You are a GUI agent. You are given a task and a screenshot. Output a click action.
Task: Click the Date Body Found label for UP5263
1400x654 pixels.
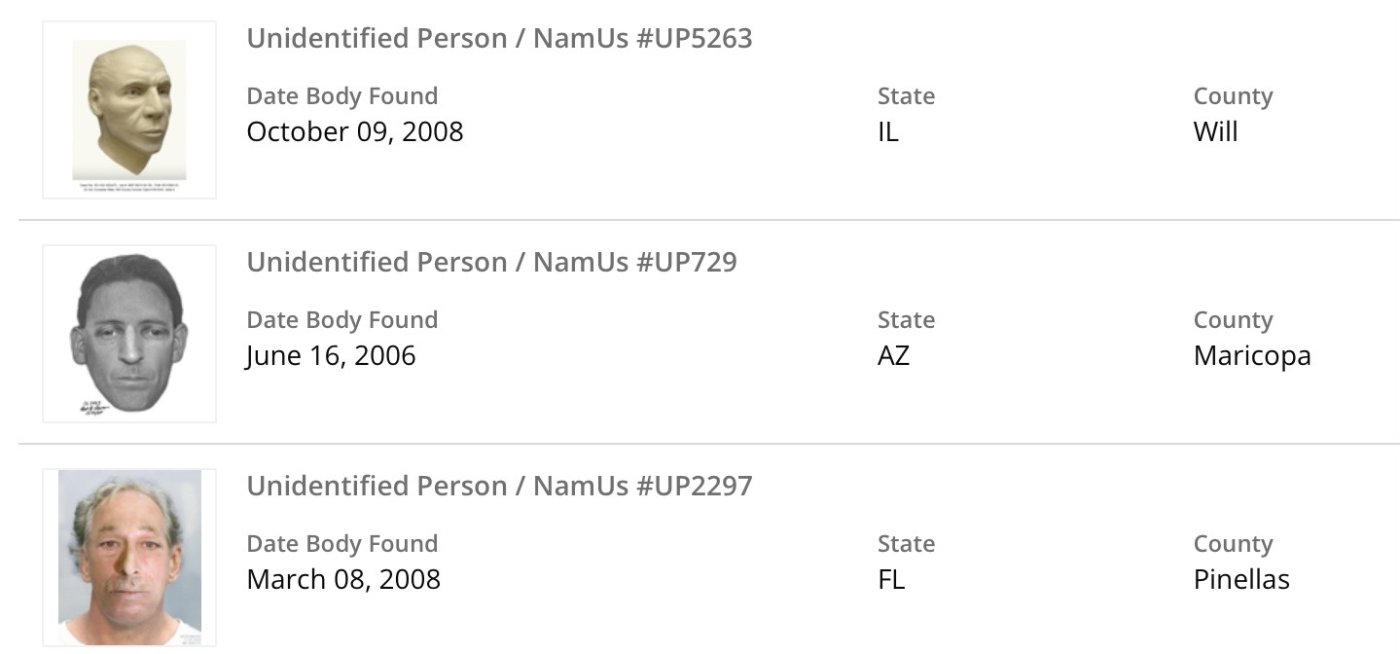coord(342,97)
